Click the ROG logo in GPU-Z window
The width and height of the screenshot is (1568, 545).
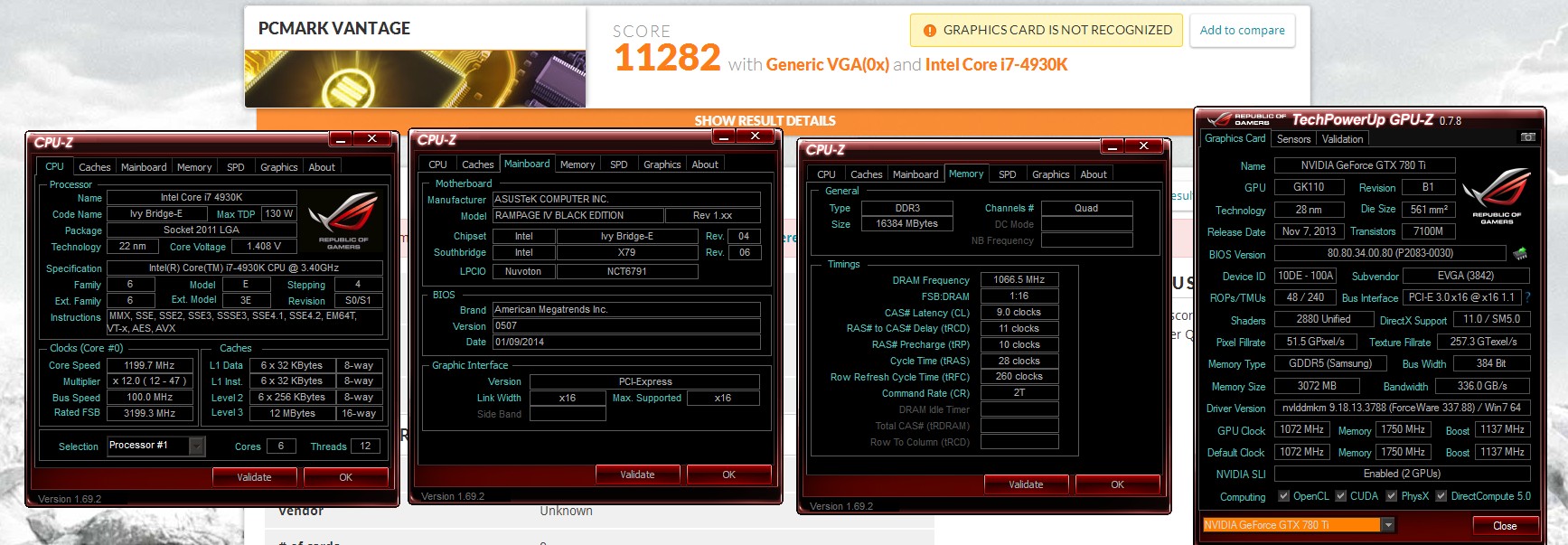pyautogui.click(x=1497, y=195)
